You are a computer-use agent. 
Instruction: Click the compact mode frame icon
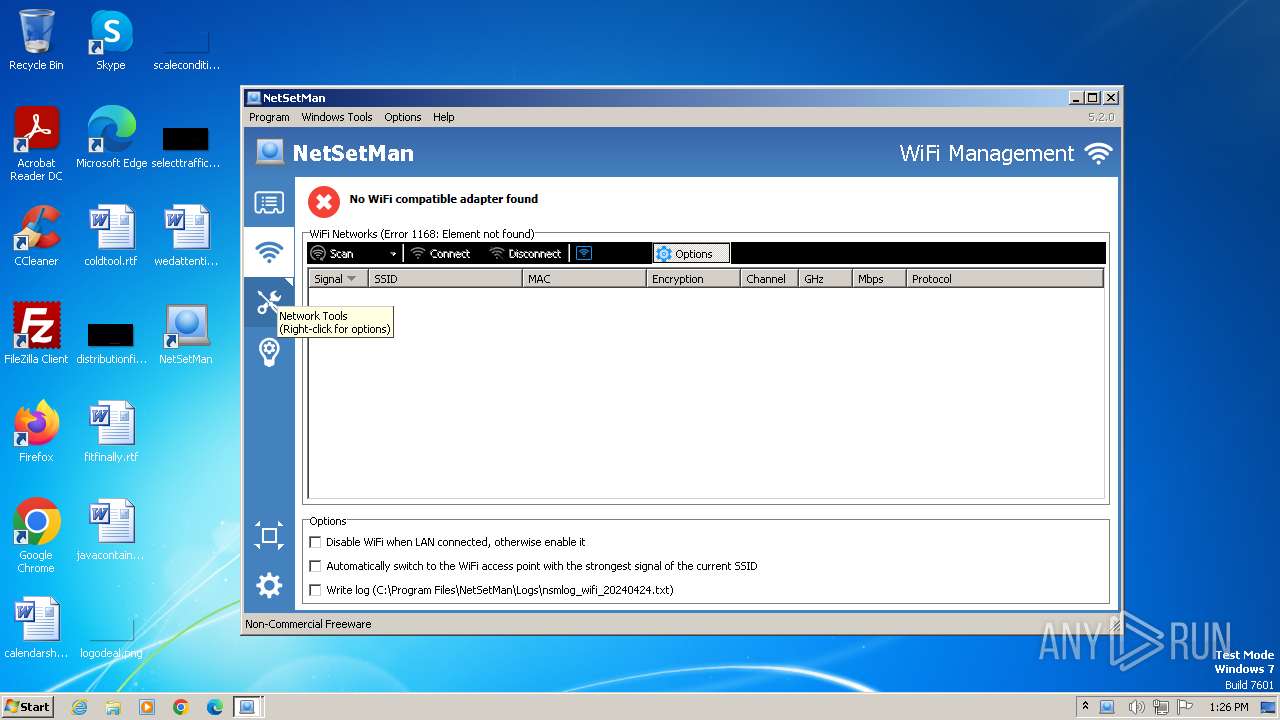[x=269, y=535]
